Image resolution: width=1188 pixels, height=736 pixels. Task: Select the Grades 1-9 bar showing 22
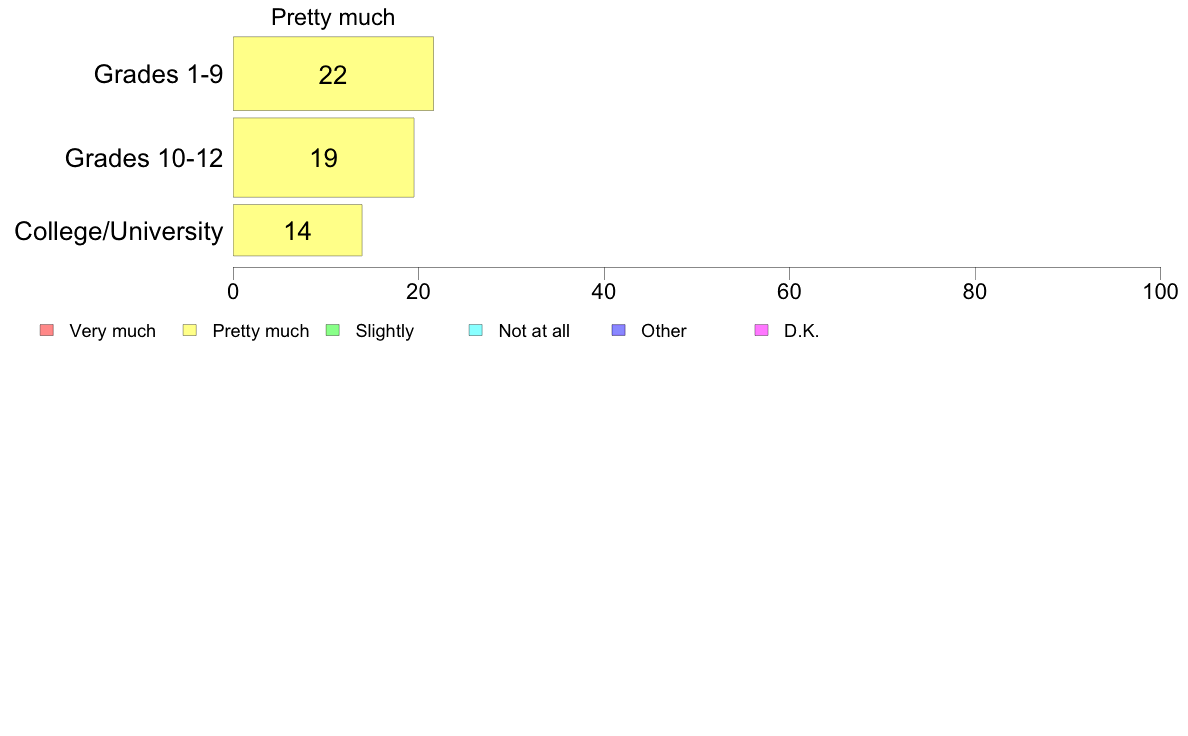pos(333,74)
